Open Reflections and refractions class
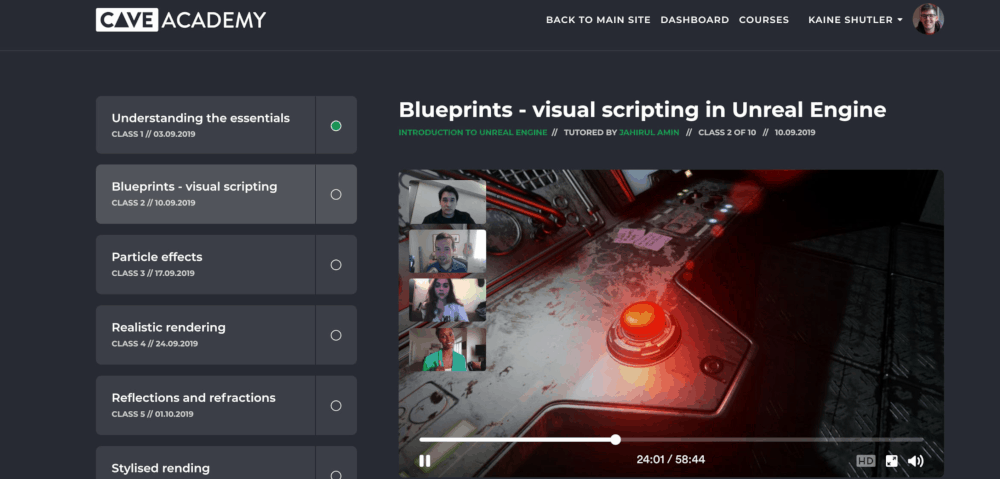Viewport: 1000px width, 479px height. pyautogui.click(x=205, y=406)
